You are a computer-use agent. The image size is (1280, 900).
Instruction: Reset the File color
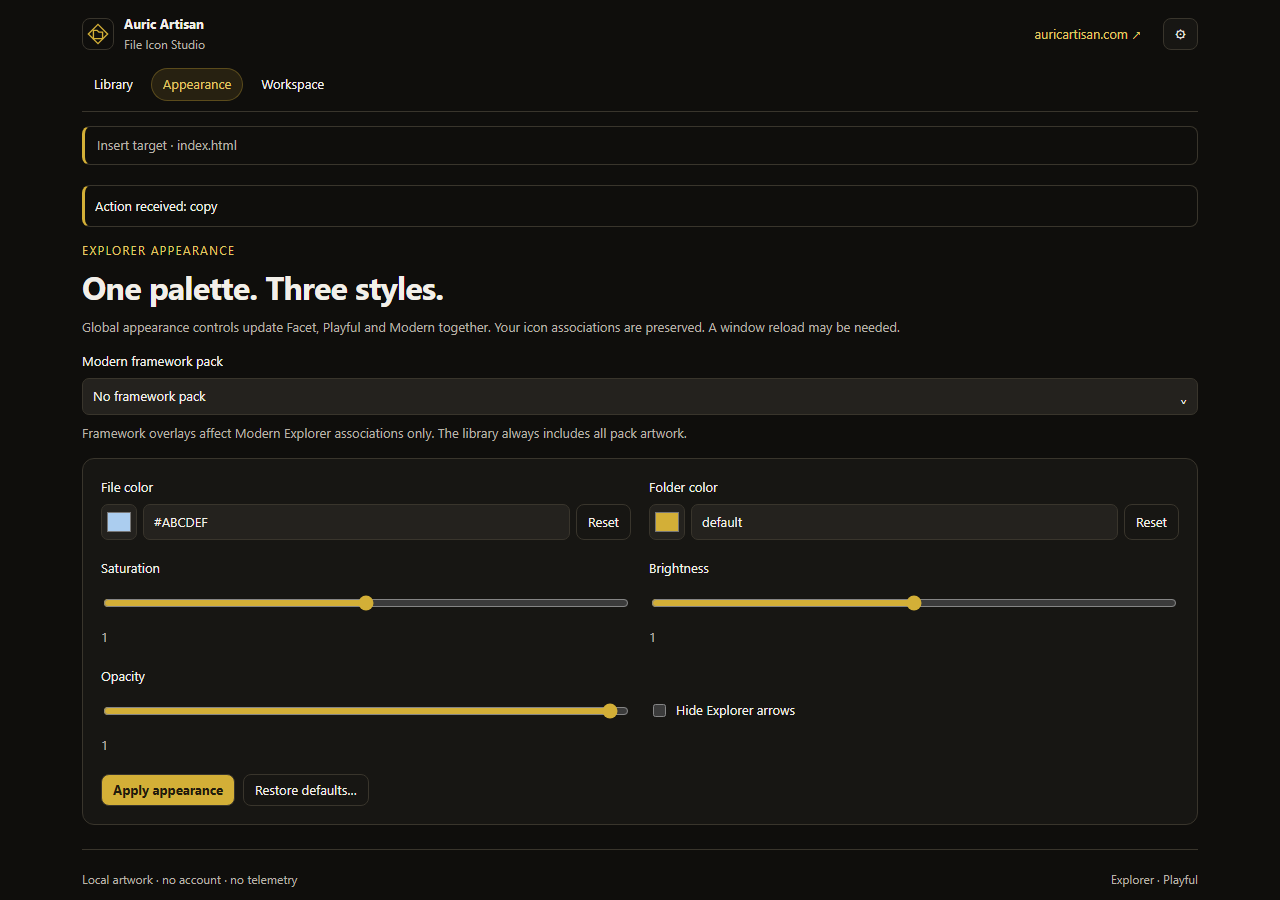603,522
